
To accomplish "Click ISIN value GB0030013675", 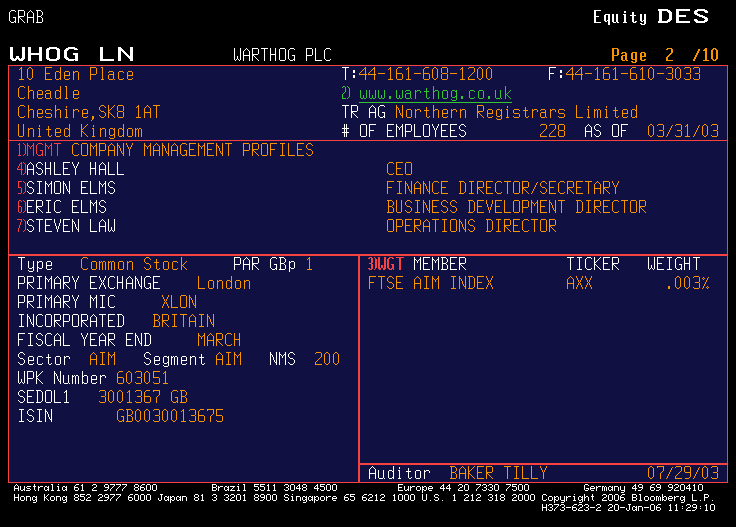I will point(170,416).
